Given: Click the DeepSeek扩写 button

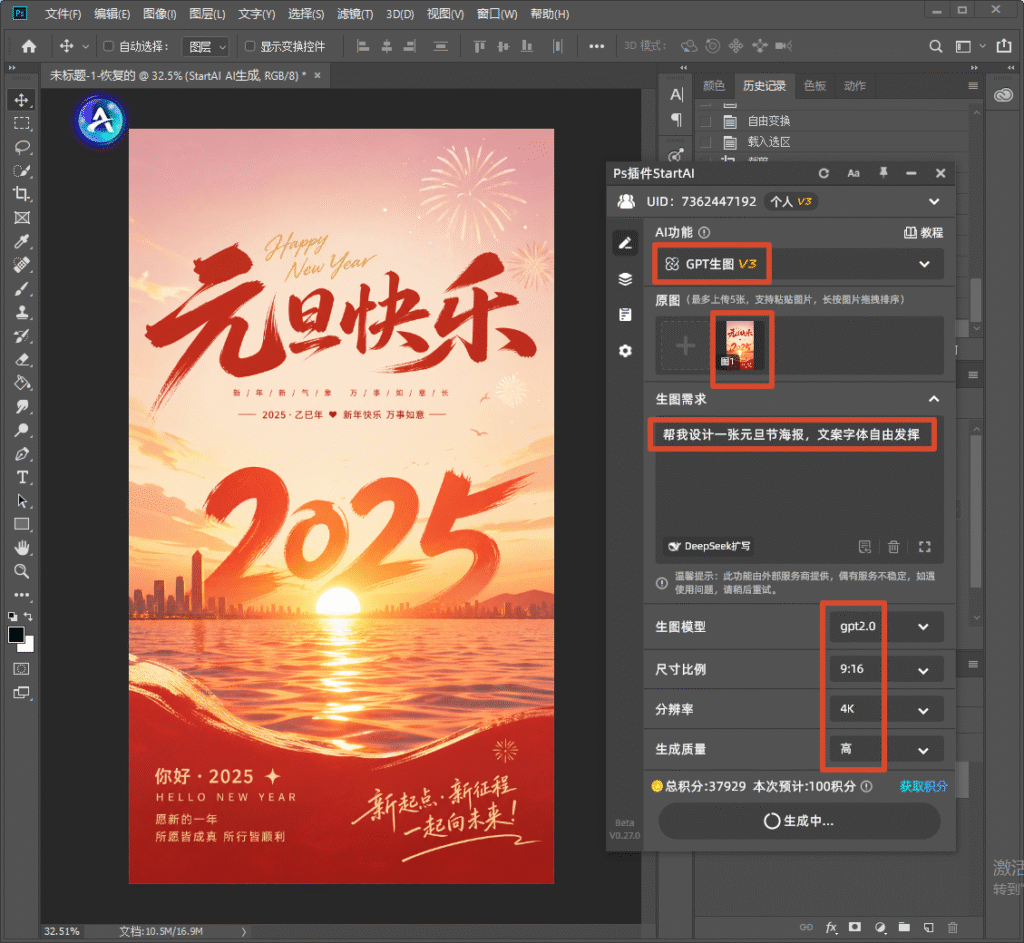Looking at the screenshot, I should tap(709, 546).
